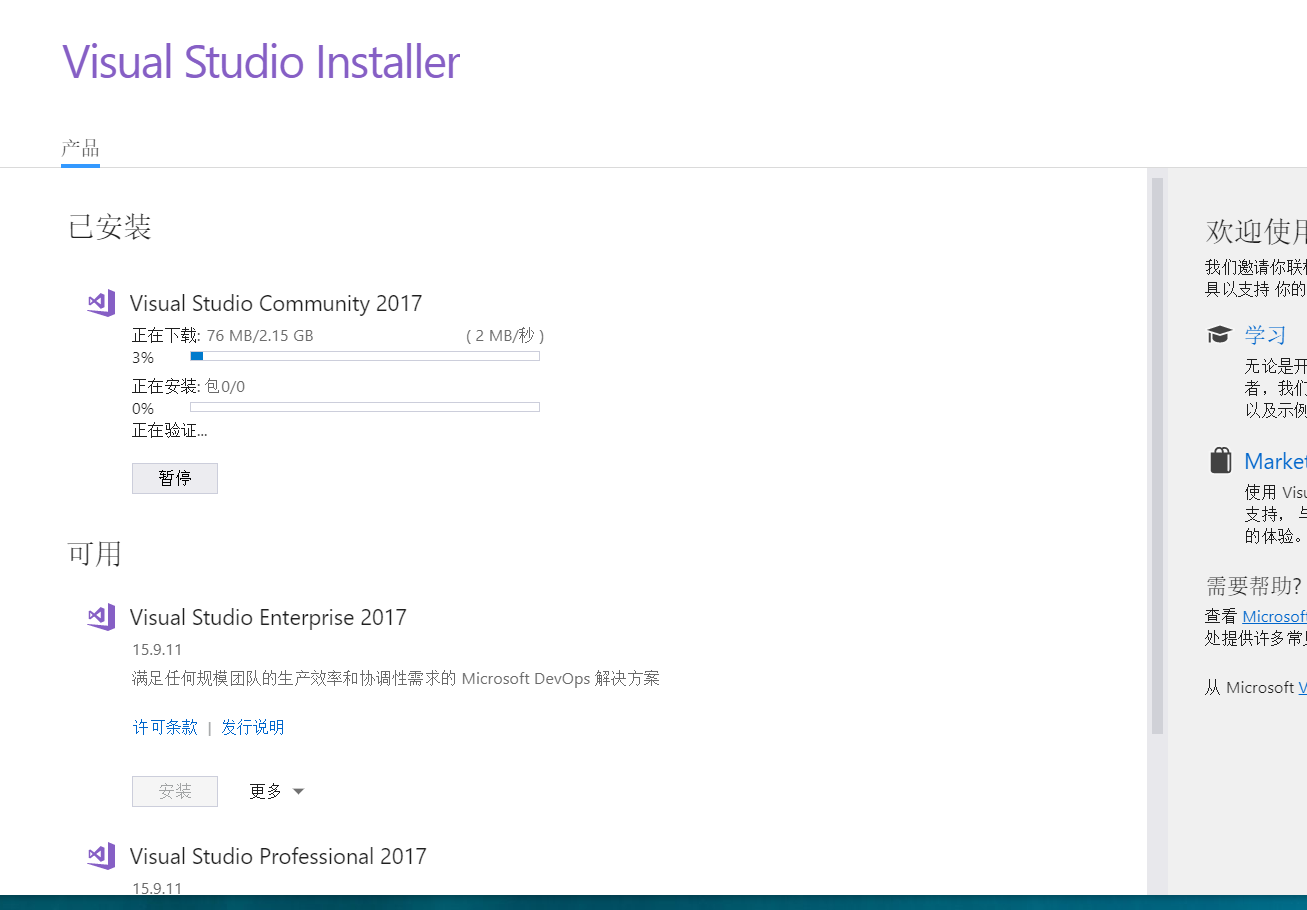
Task: Click the Enterprise version number 15.9.11
Action: pyautogui.click(x=157, y=649)
